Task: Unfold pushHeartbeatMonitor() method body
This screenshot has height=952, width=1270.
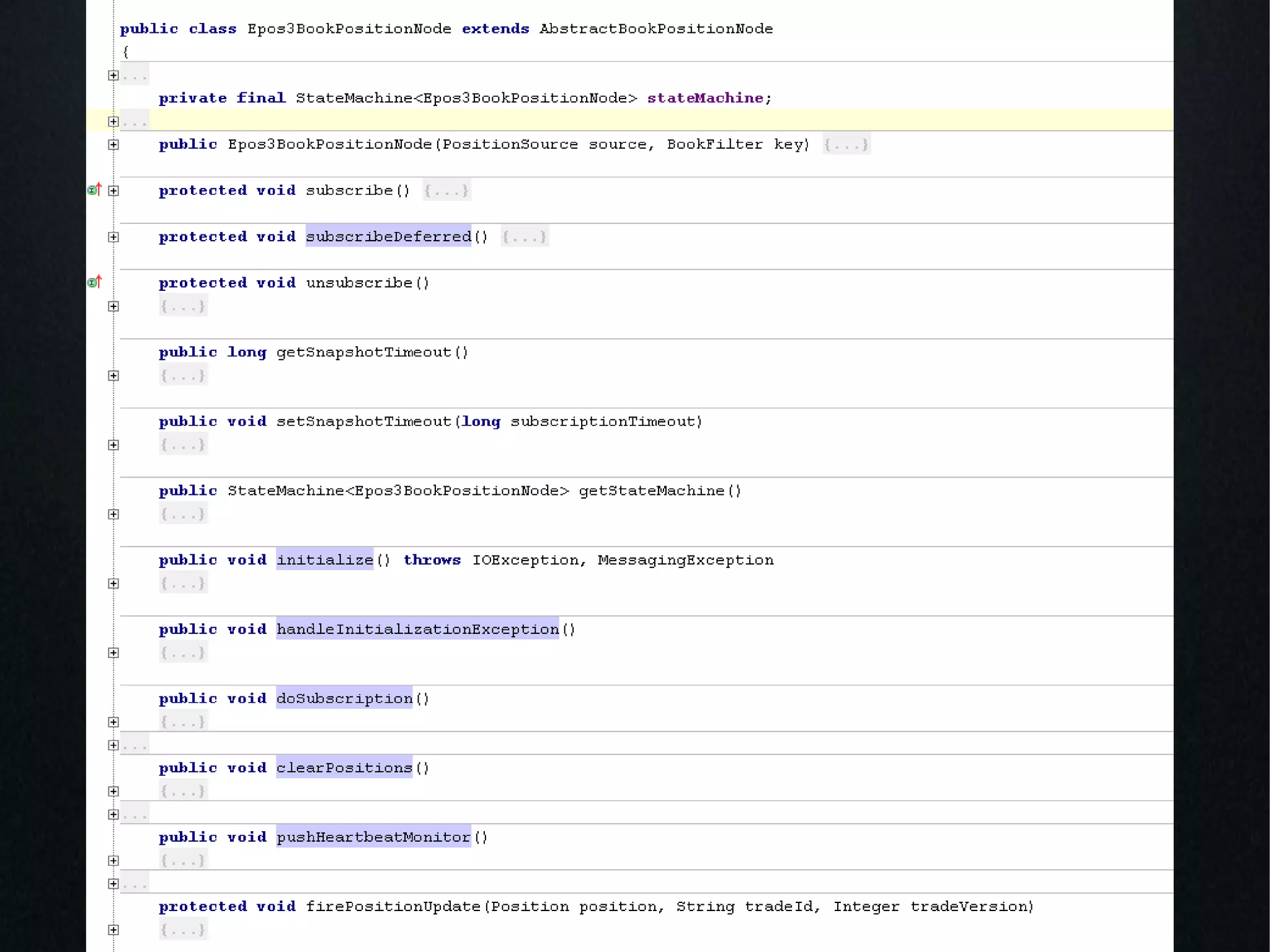Action: (113, 861)
